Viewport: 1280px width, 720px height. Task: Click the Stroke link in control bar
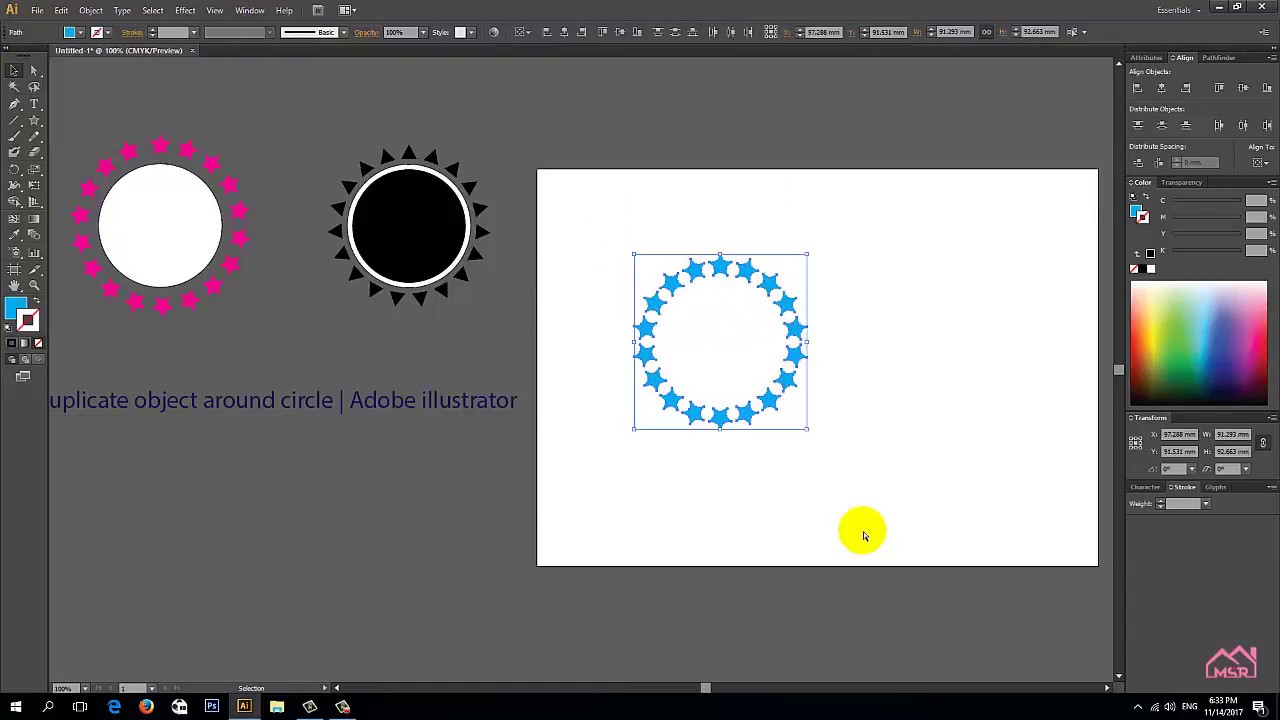pyautogui.click(x=132, y=32)
